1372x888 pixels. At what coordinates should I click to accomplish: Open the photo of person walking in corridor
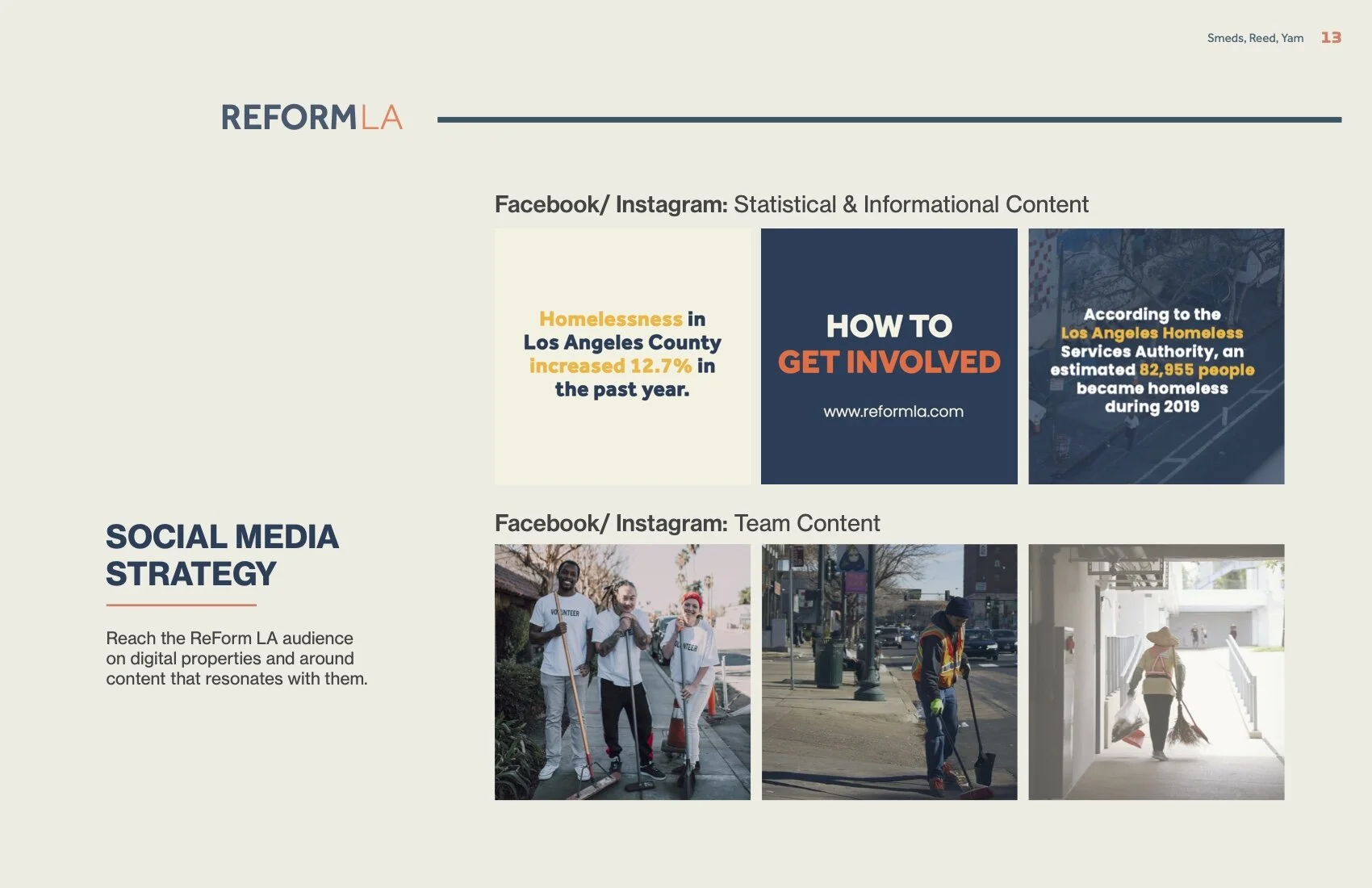tap(1156, 672)
